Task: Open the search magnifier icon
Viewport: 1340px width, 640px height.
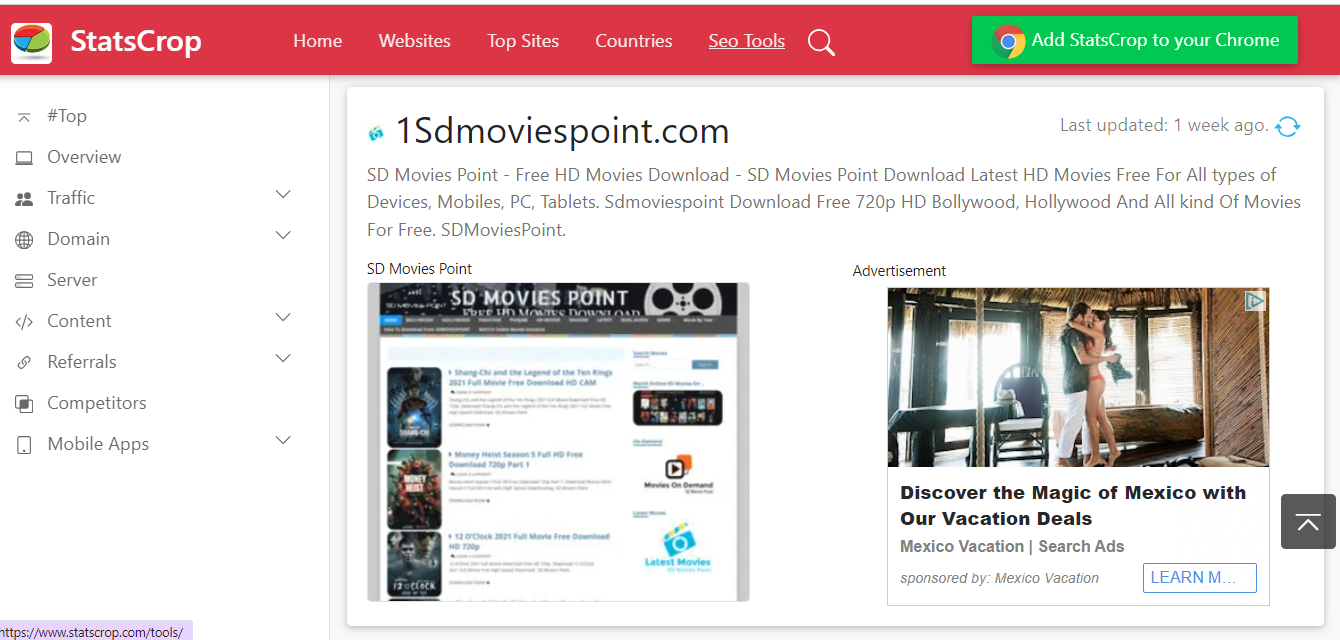Action: pyautogui.click(x=821, y=42)
